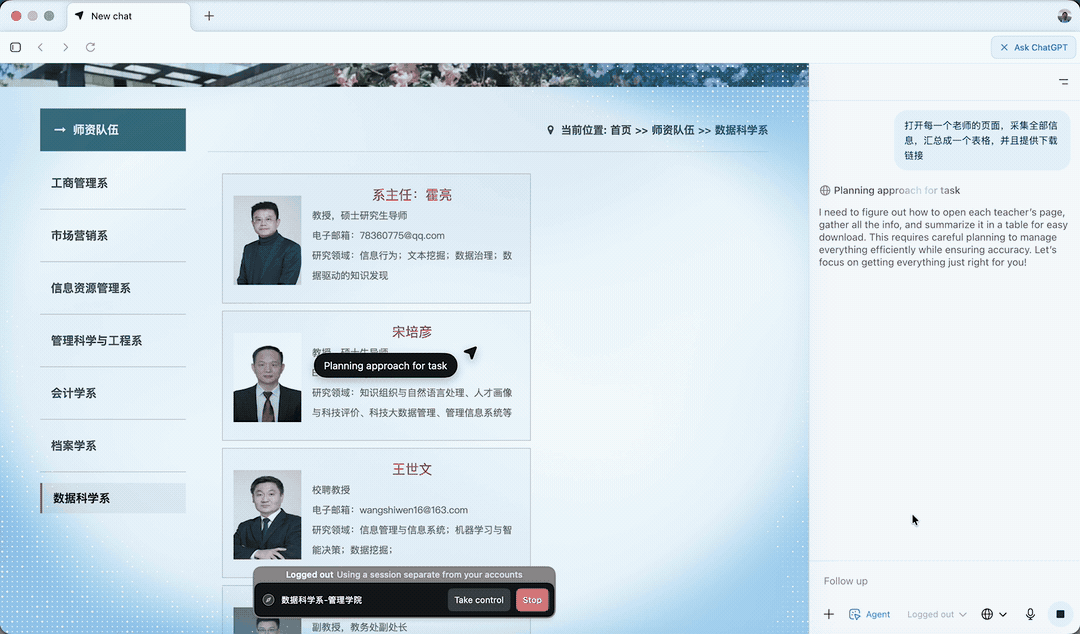Select the New chat tab
1080x634 pixels.
tap(129, 16)
